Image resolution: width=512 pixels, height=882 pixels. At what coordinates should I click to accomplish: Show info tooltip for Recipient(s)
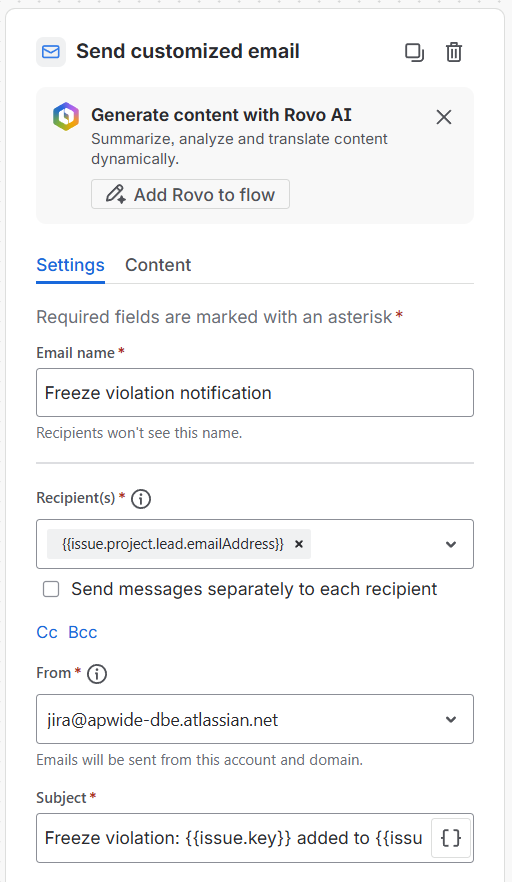141,498
